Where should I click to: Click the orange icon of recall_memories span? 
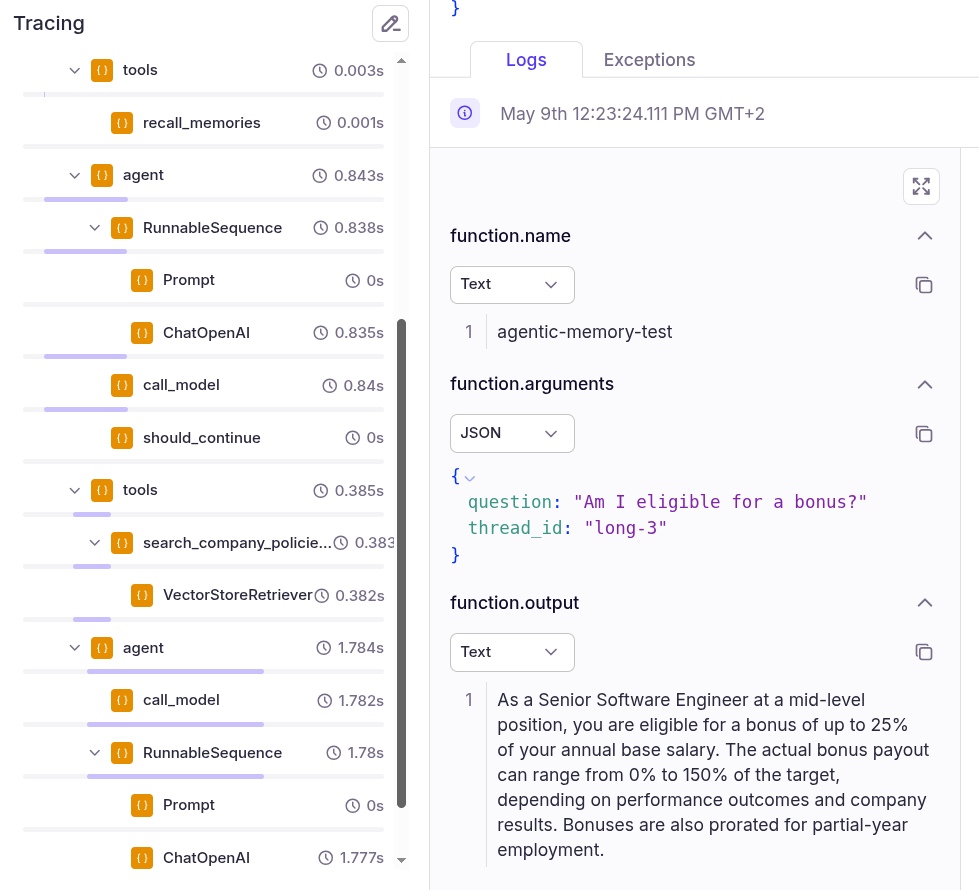click(122, 123)
